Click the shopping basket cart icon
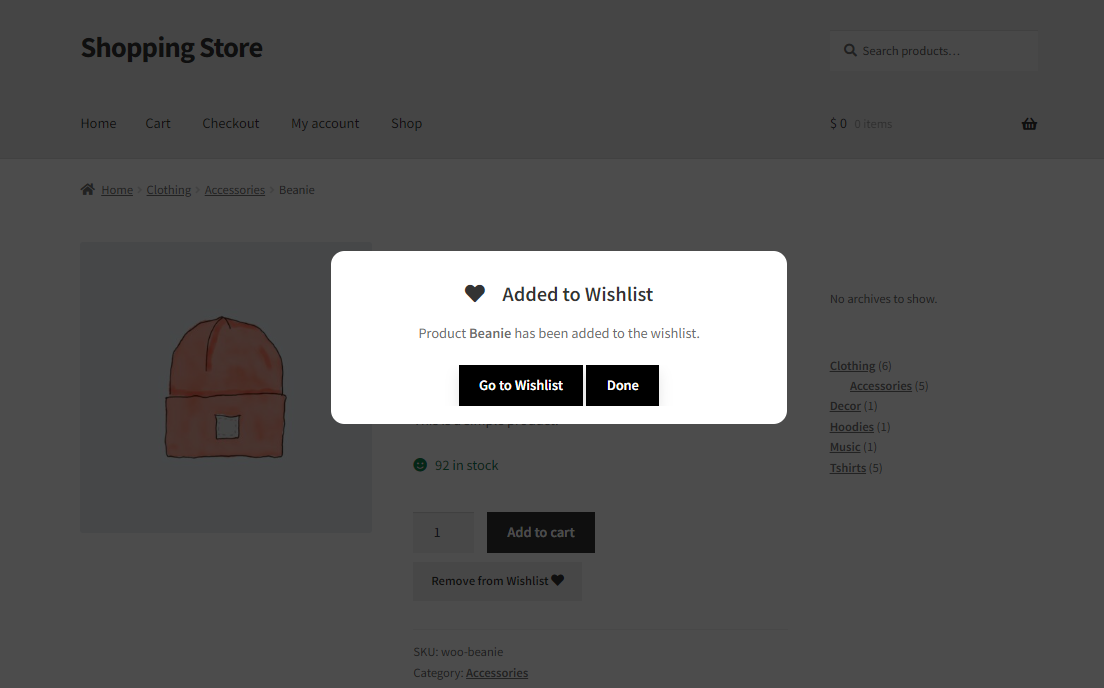 tap(1029, 124)
